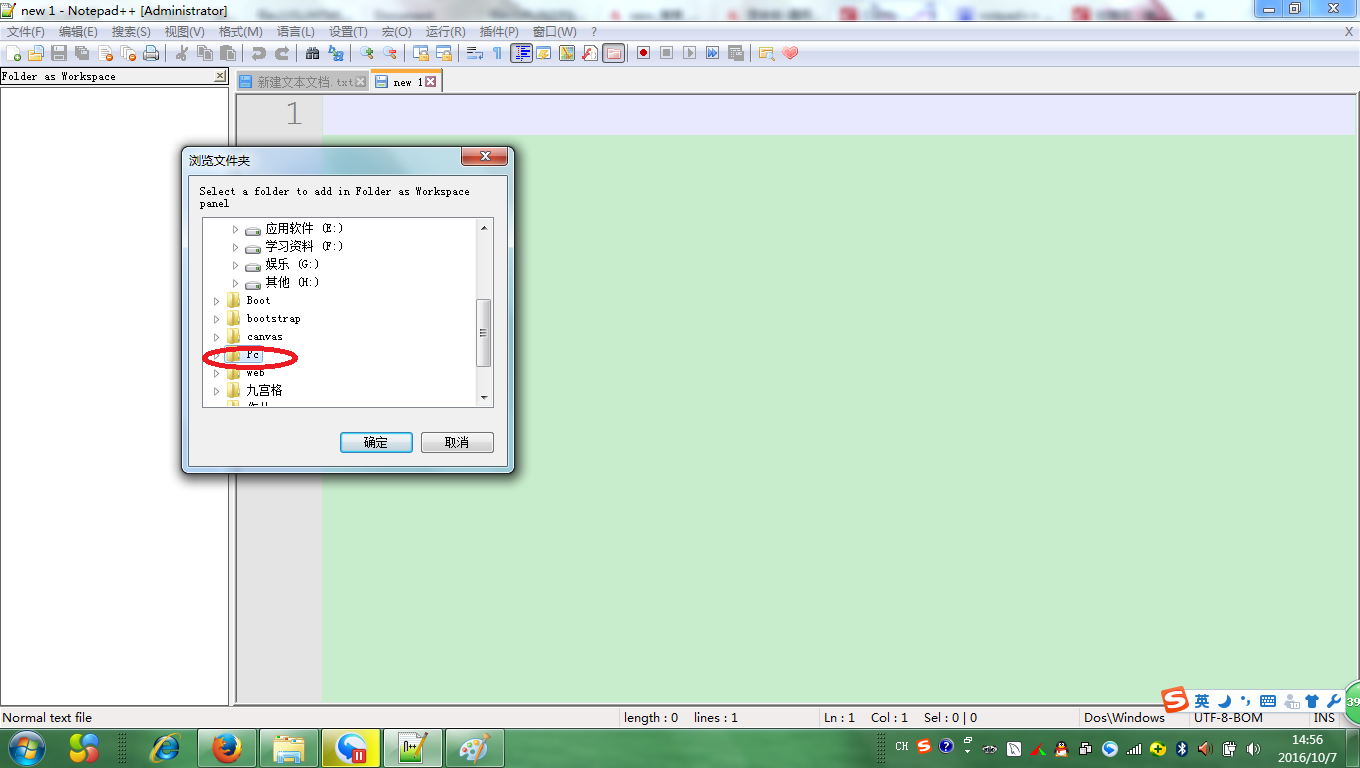Expand the Boot folder arrow
The height and width of the screenshot is (768, 1360).
point(216,301)
